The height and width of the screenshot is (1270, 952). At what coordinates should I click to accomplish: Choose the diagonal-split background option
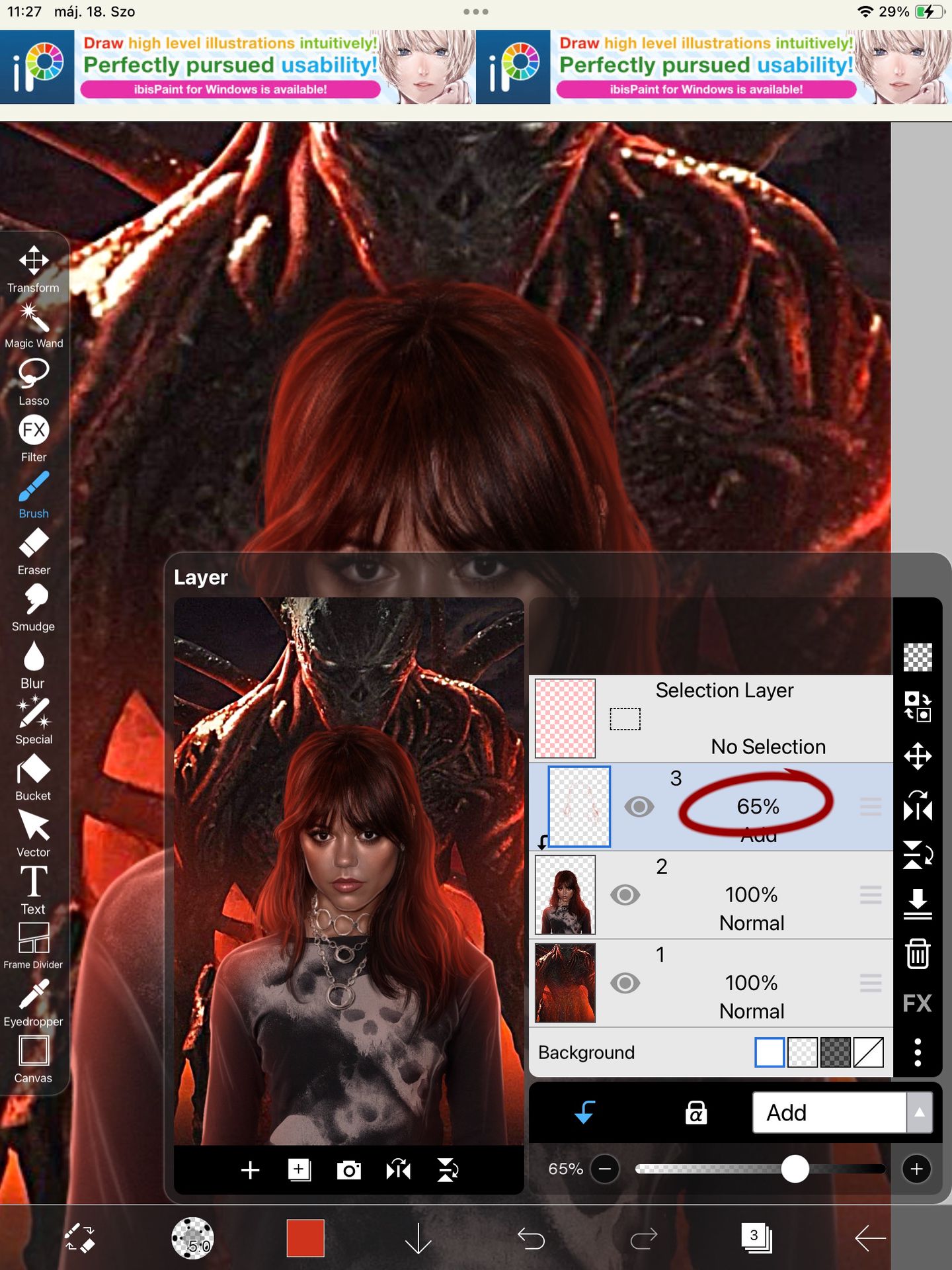869,1052
